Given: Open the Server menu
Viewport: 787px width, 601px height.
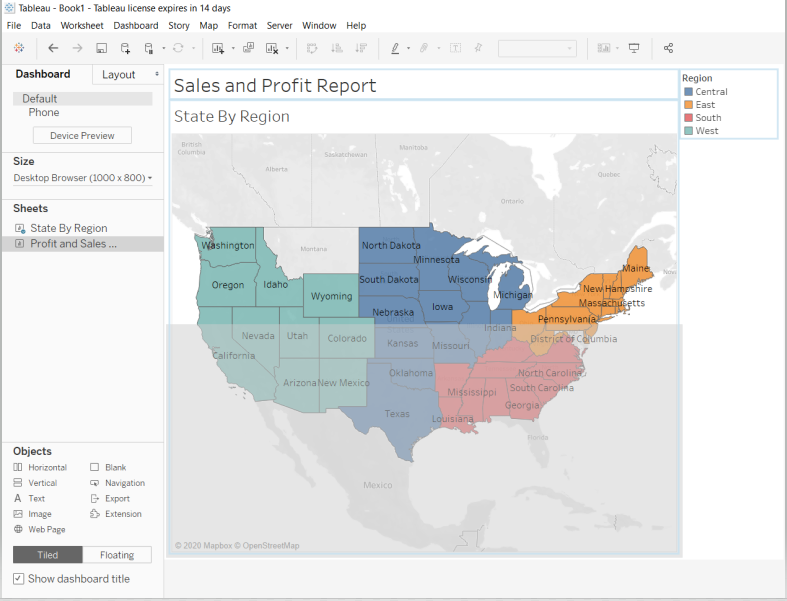Looking at the screenshot, I should tap(279, 26).
